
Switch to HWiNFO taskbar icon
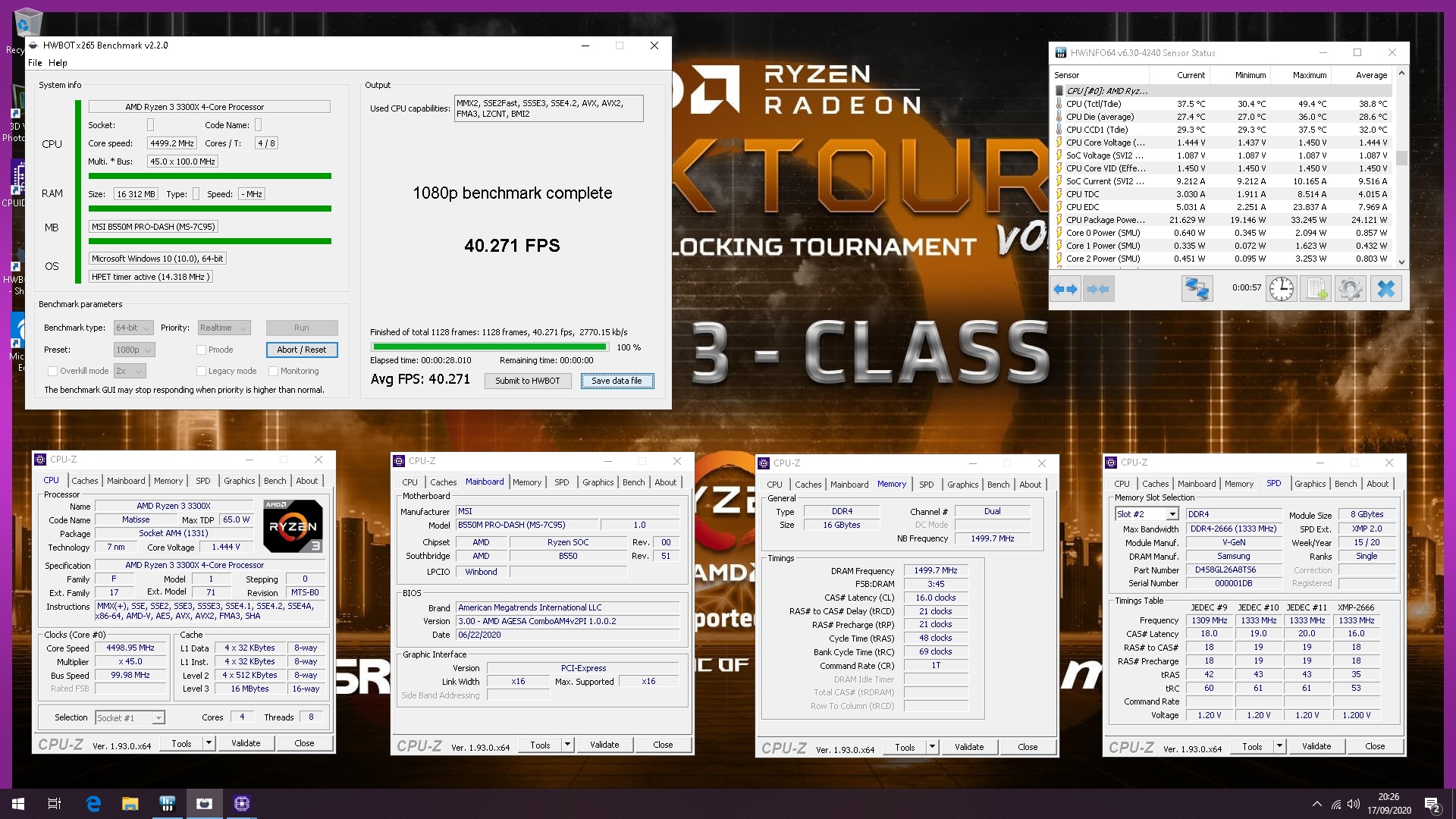pos(168,804)
